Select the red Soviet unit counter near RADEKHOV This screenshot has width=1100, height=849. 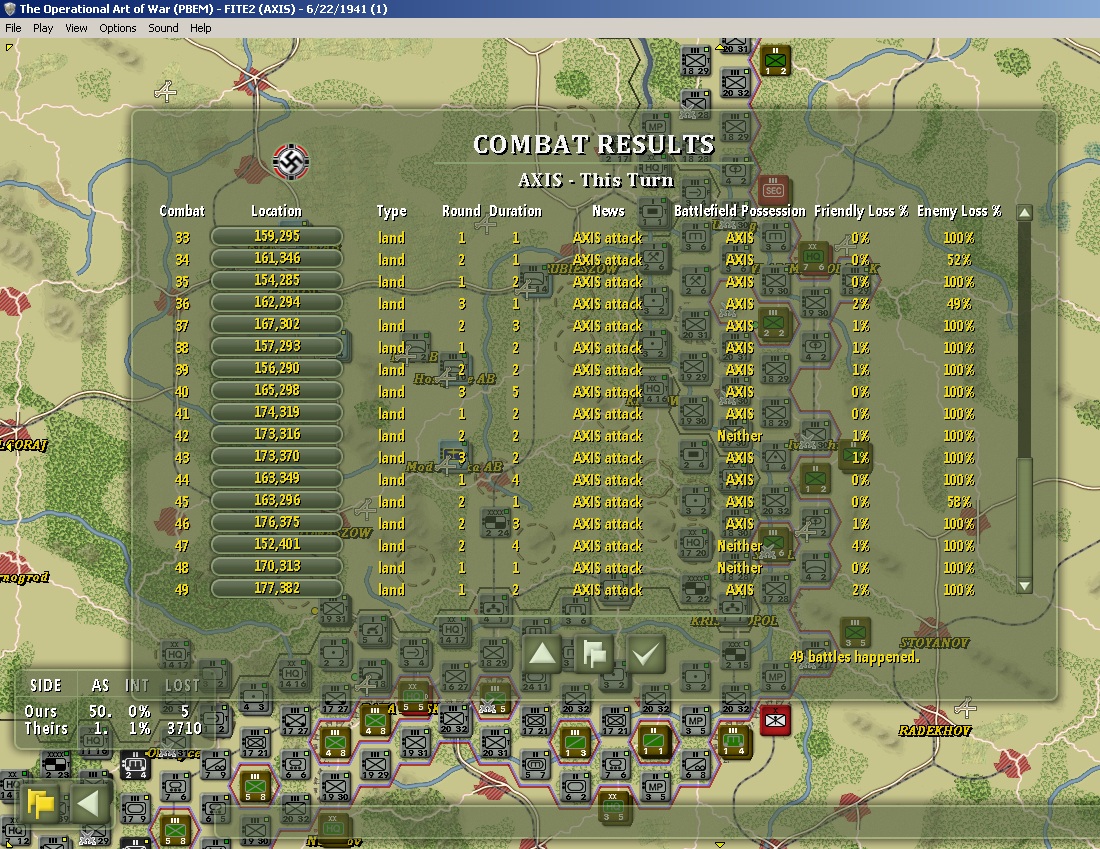tap(775, 721)
